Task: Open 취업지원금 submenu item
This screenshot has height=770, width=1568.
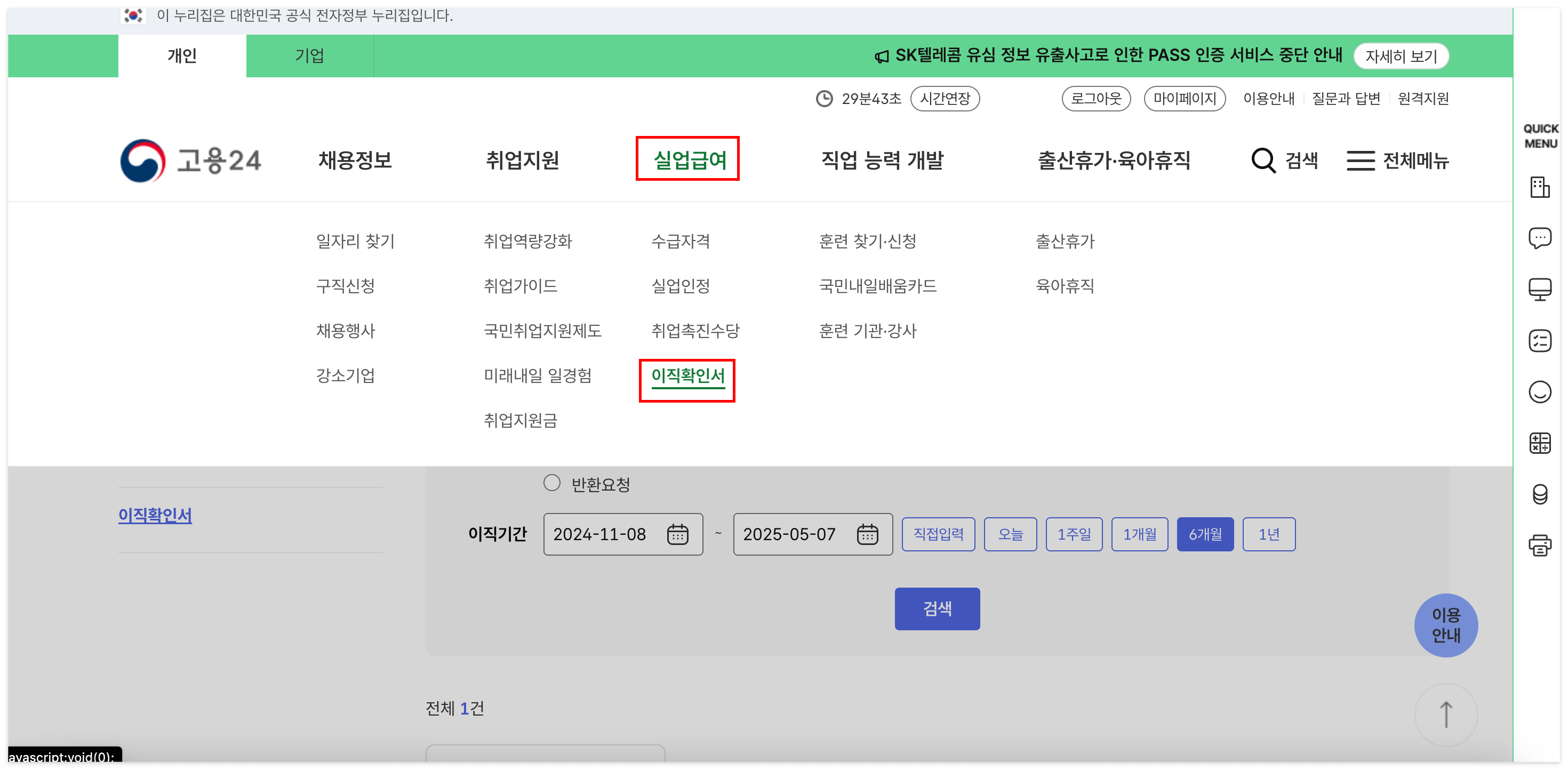Action: tap(521, 421)
